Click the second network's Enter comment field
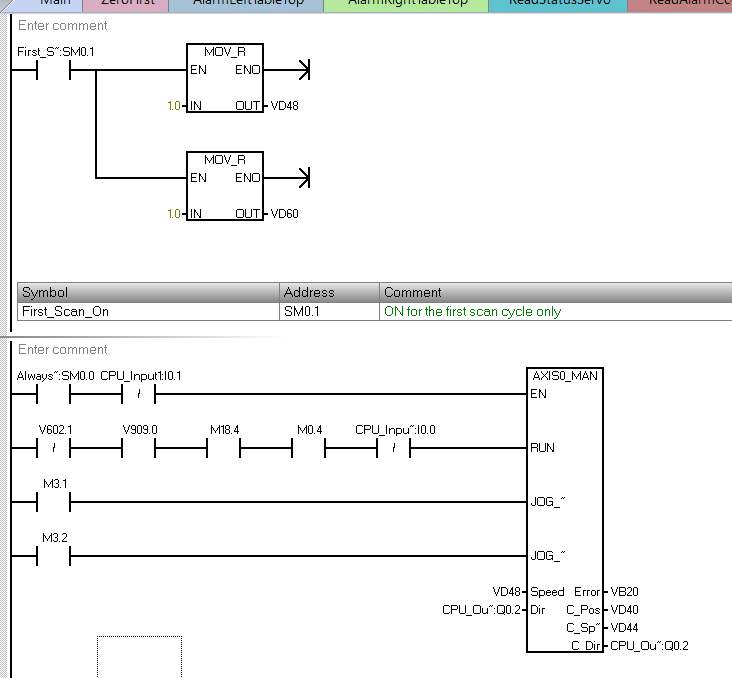The image size is (732, 678). tap(63, 350)
